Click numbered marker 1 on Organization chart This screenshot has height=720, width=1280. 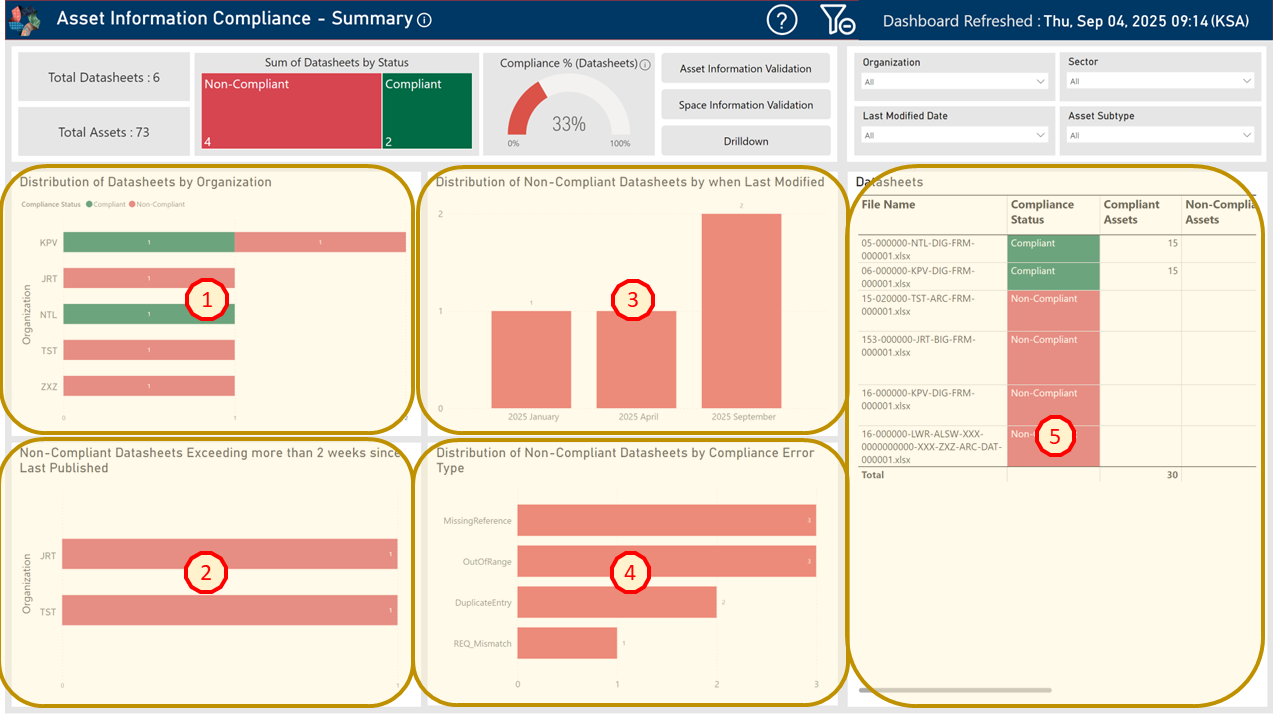coord(207,301)
